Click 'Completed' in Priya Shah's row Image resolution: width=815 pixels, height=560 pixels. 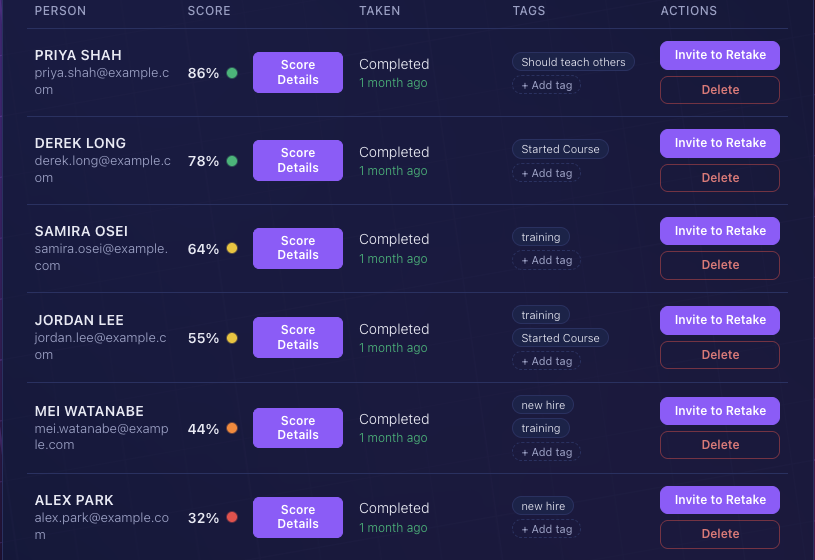(394, 64)
